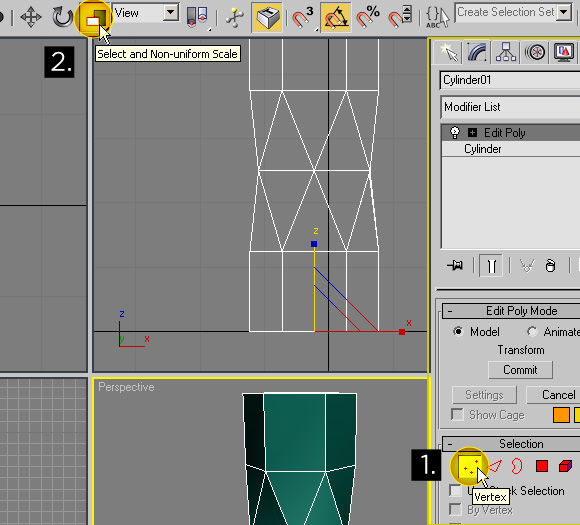Enable the By Vertex checkbox
Viewport: 580px width, 525px height.
pos(455,509)
